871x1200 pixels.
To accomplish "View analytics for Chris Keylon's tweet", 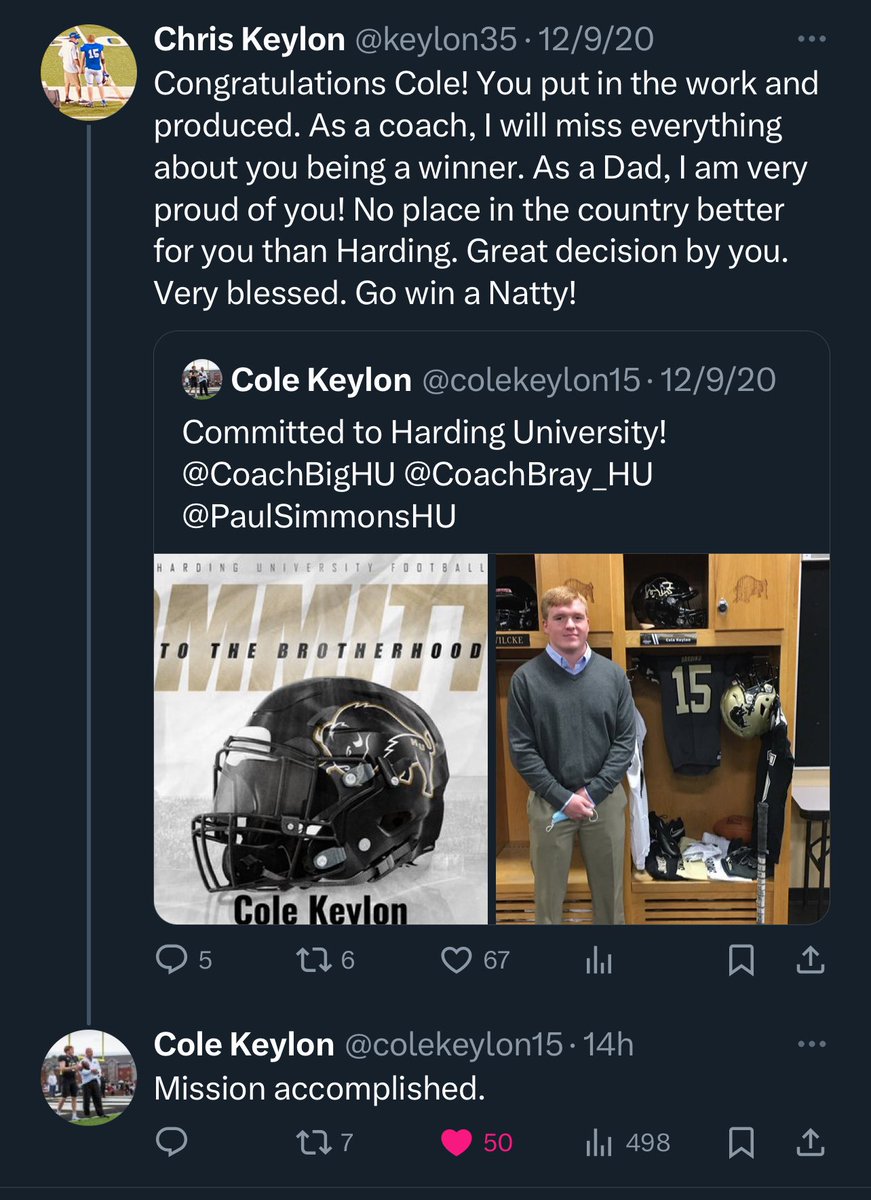I will (597, 961).
